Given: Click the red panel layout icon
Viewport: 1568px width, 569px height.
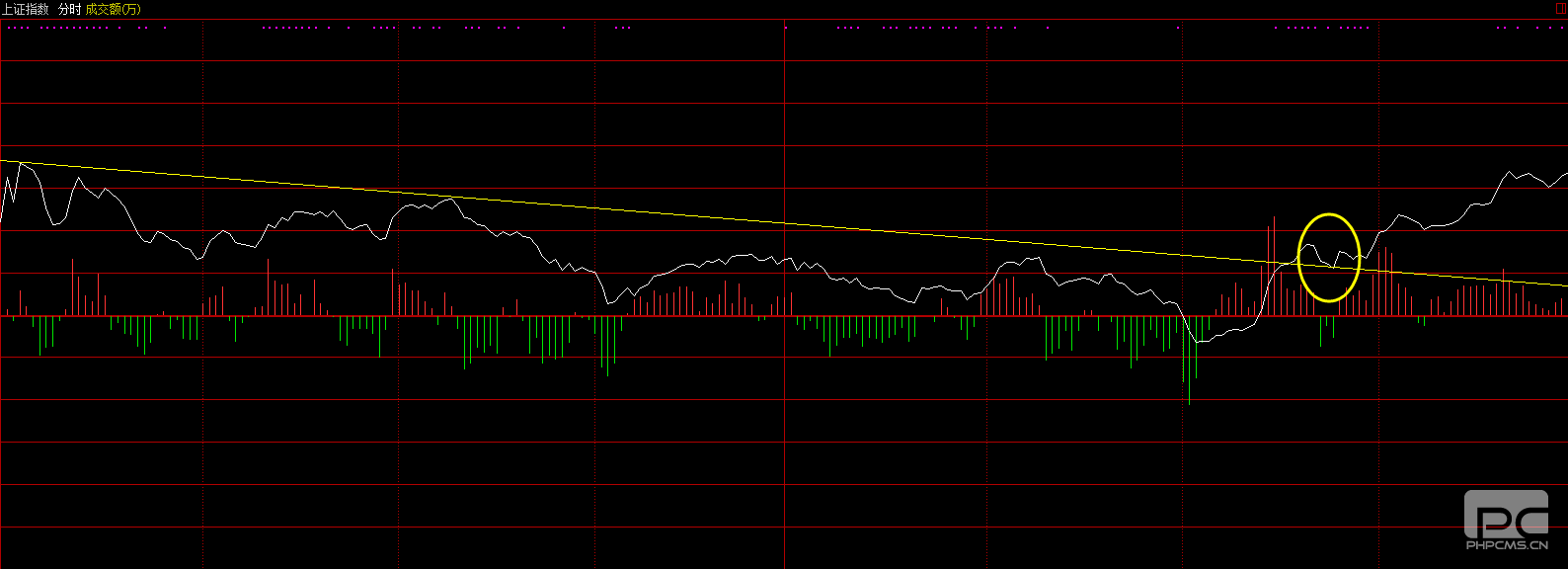Looking at the screenshot, I should coord(1560,9).
